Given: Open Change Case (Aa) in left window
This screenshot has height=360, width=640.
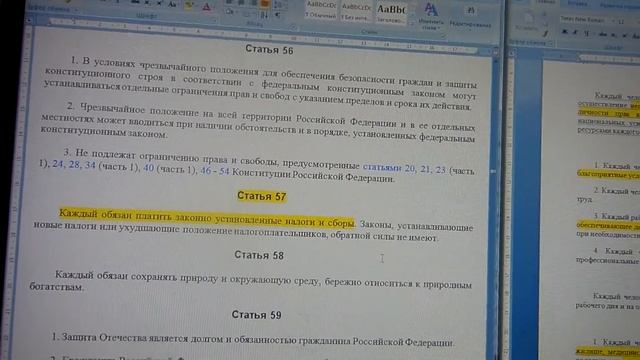Looking at the screenshot, I should coord(173,4).
